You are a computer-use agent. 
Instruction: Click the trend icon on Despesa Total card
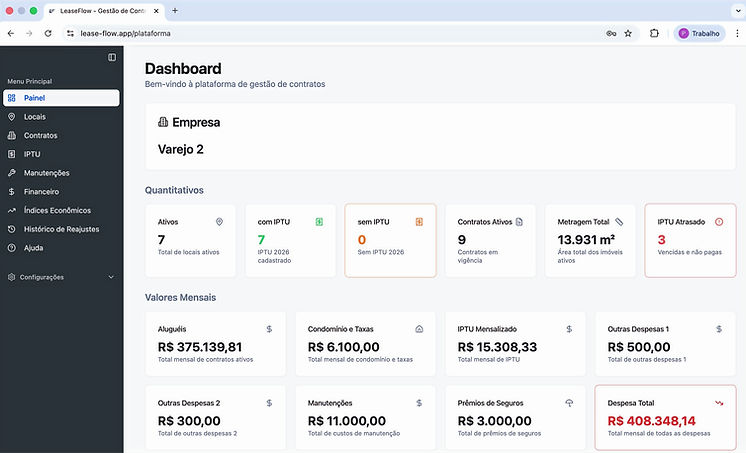(x=719, y=403)
